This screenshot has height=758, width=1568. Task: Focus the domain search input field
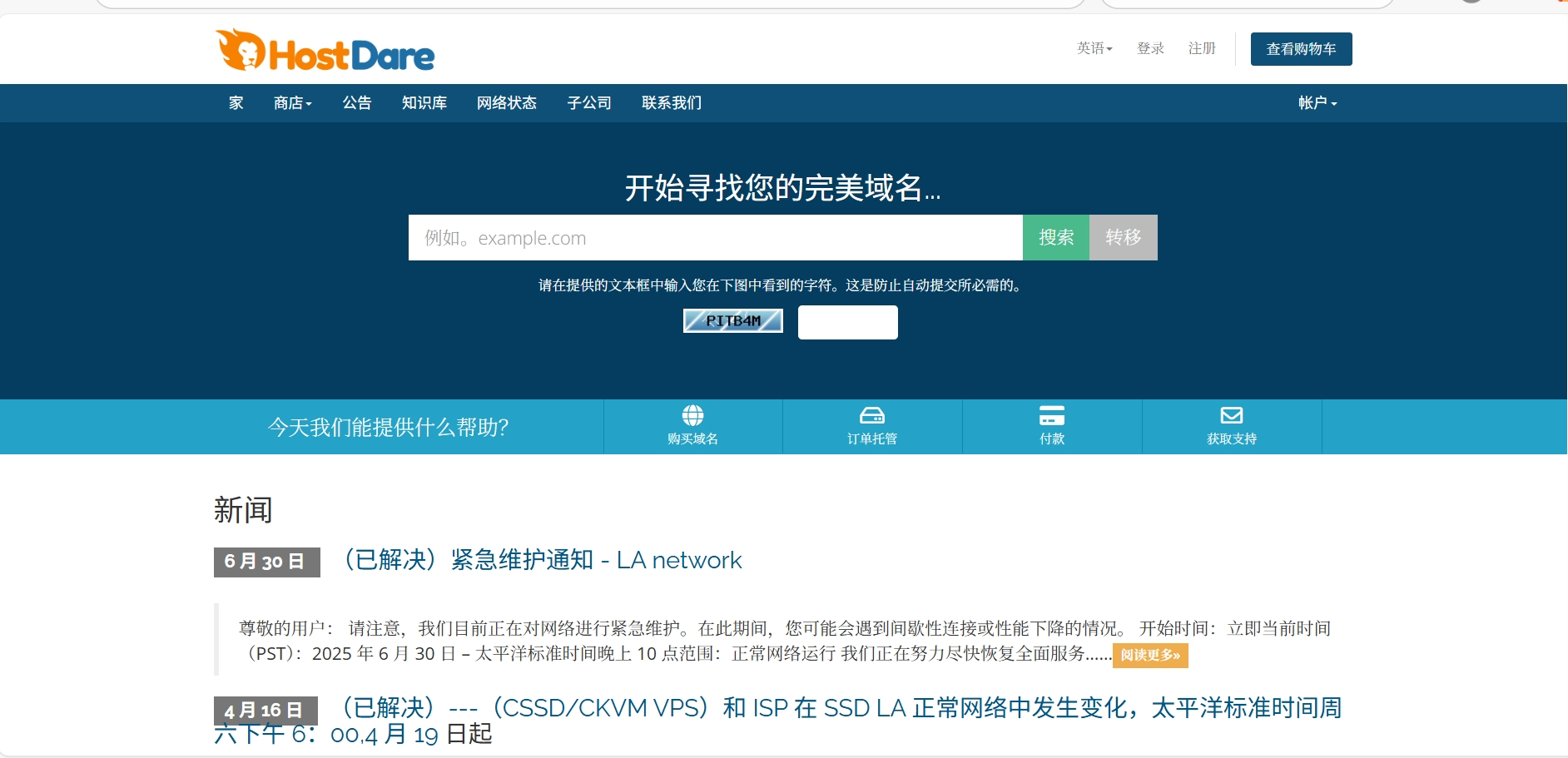coord(714,238)
